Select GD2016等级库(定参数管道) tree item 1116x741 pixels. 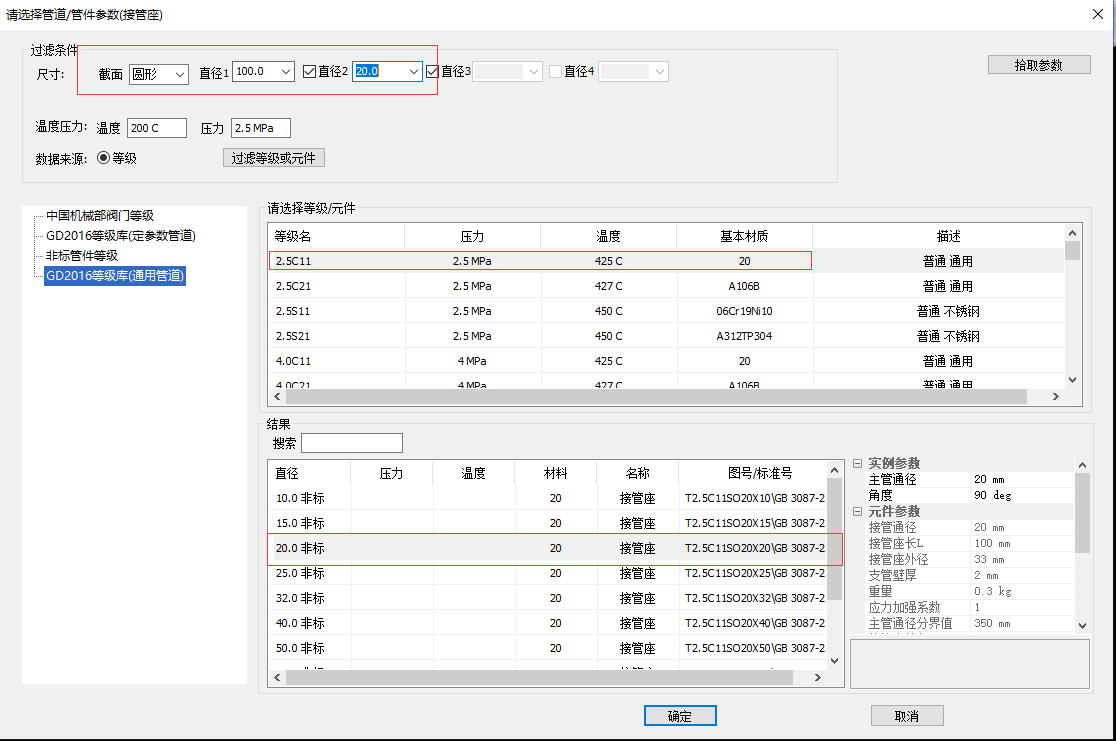(x=121, y=235)
